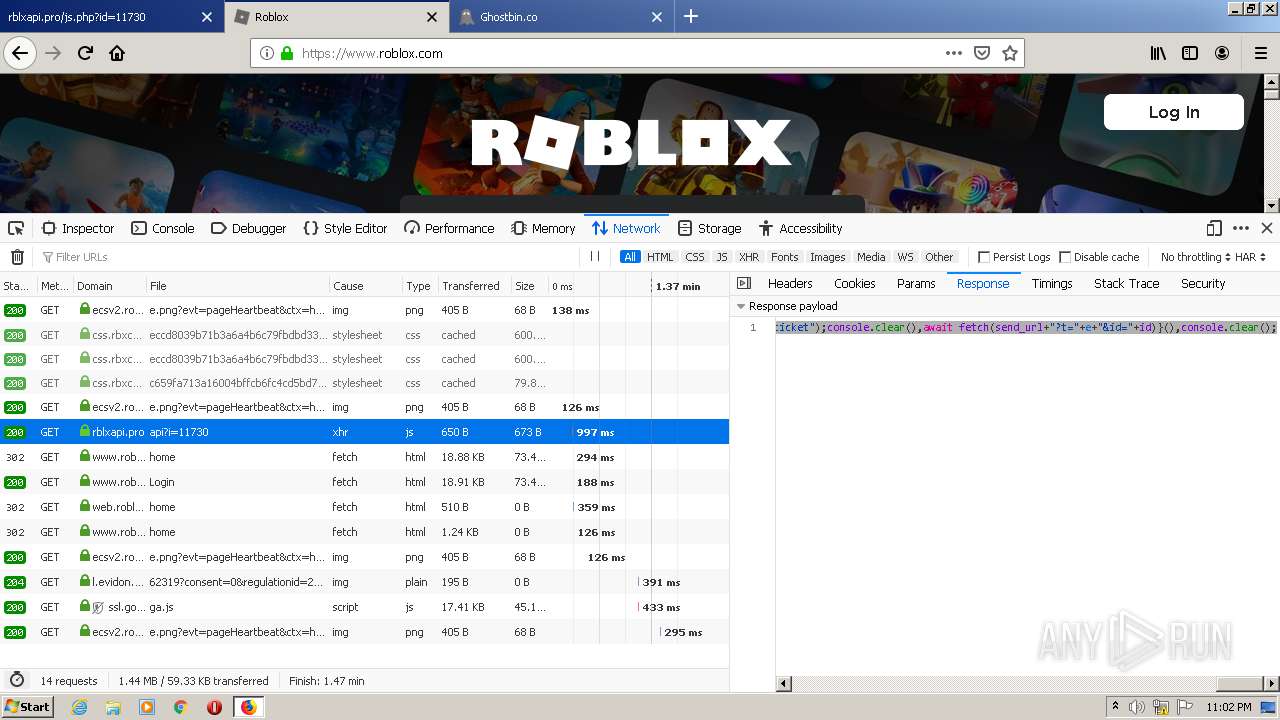Image resolution: width=1280 pixels, height=720 pixels.
Task: Hide the request details pane
Action: [x=743, y=284]
